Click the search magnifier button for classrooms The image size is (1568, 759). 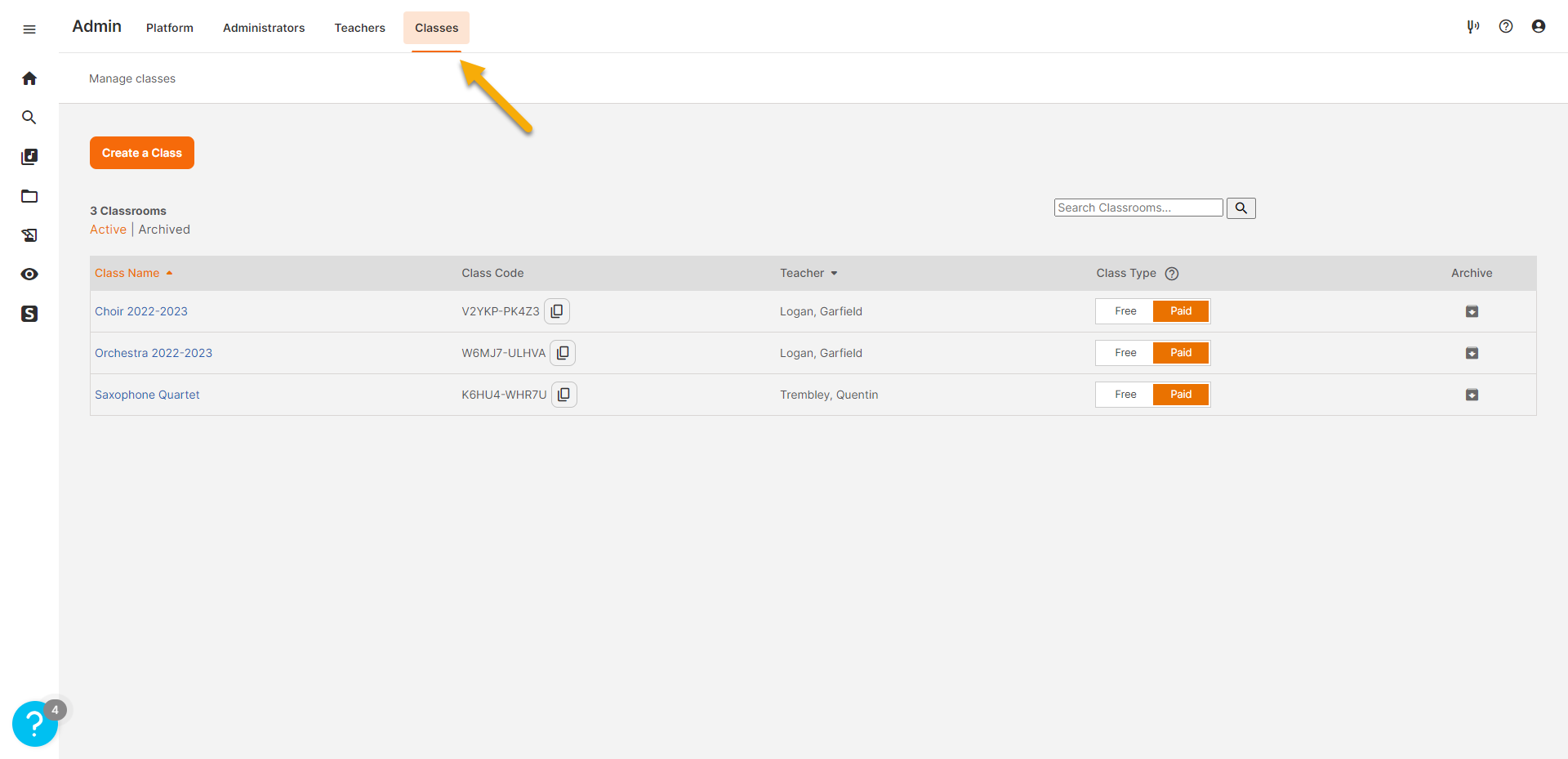click(x=1241, y=208)
